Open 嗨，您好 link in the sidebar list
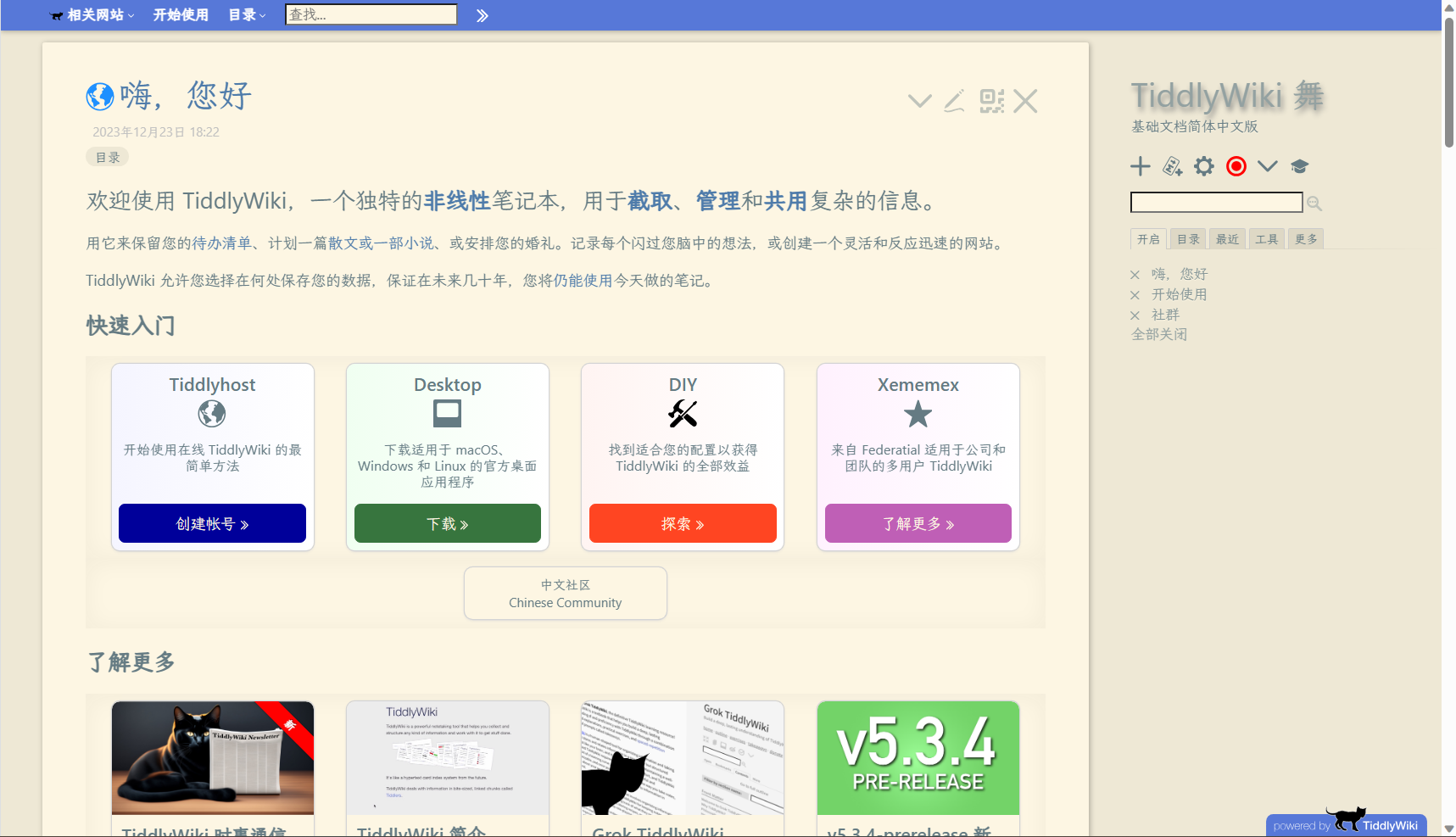The width and height of the screenshot is (1456, 837). [x=1179, y=274]
